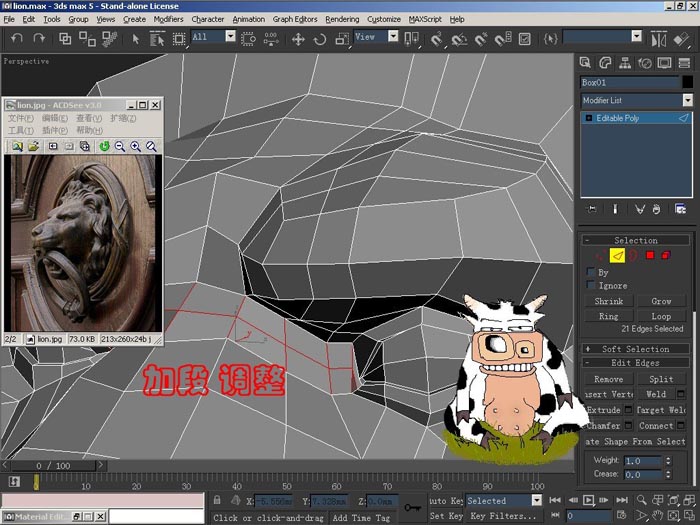Open Weld settings box toggle

pos(681,394)
